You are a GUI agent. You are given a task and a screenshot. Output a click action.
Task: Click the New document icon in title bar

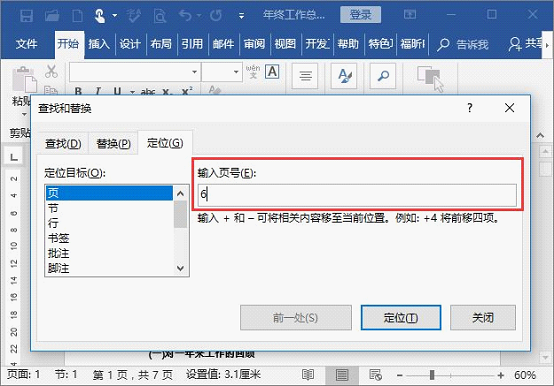77,16
